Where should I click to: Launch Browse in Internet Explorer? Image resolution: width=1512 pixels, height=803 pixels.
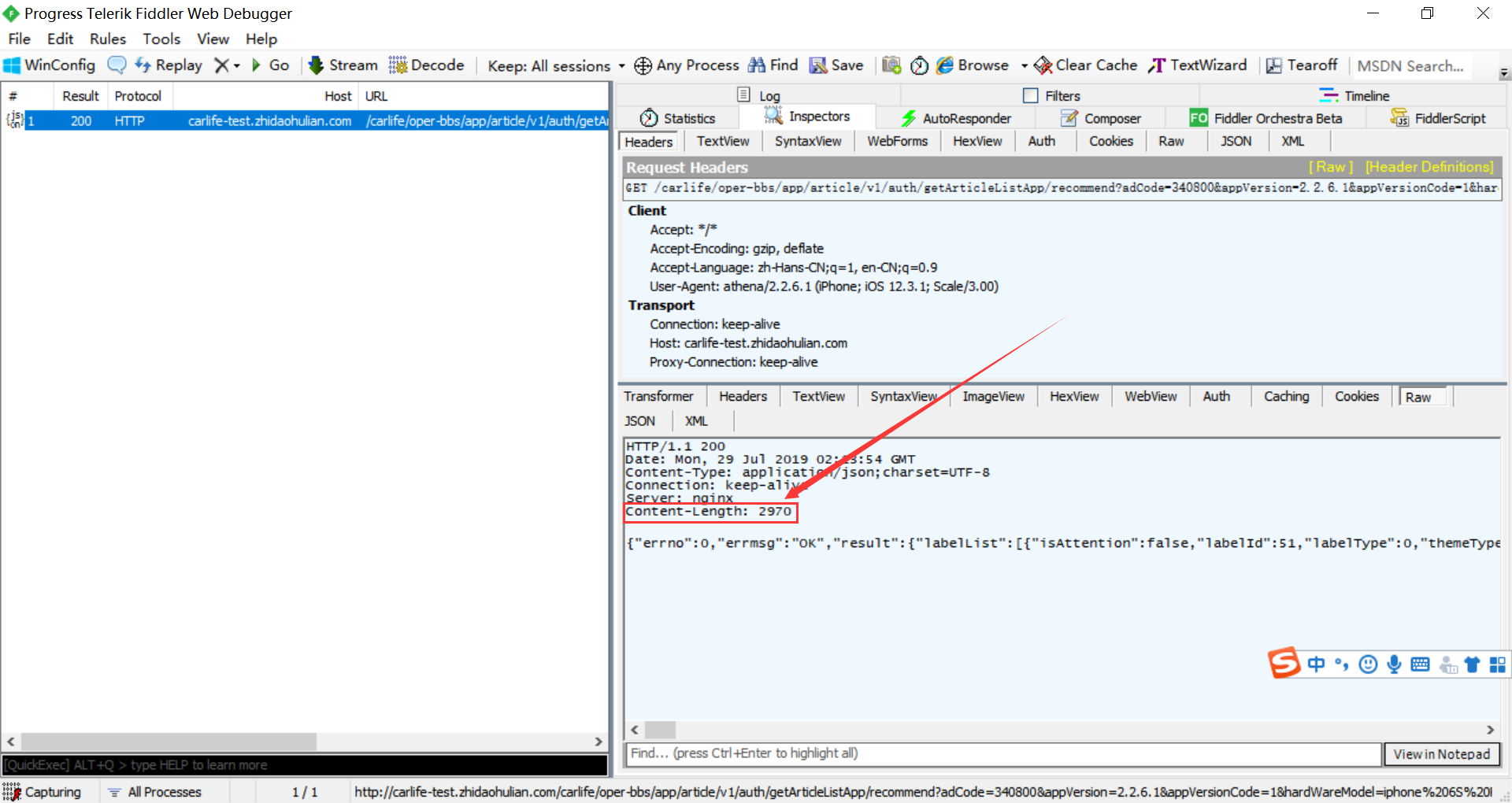(x=973, y=65)
